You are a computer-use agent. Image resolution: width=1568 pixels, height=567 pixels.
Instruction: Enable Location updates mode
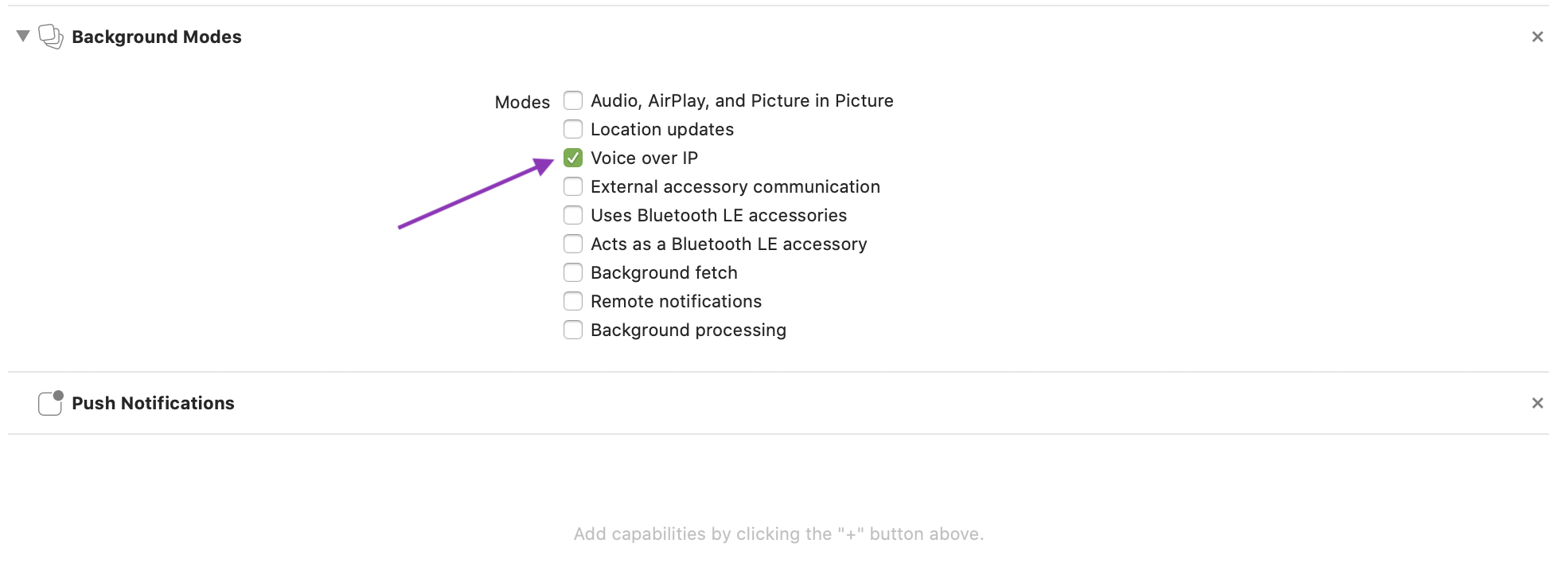click(572, 128)
